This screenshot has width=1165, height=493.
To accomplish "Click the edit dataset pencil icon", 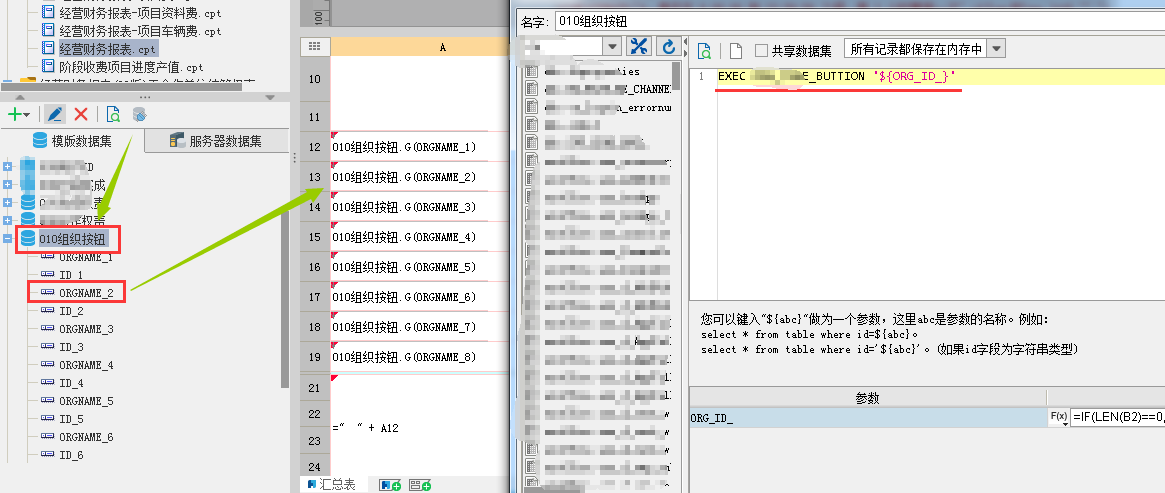I will (54, 114).
